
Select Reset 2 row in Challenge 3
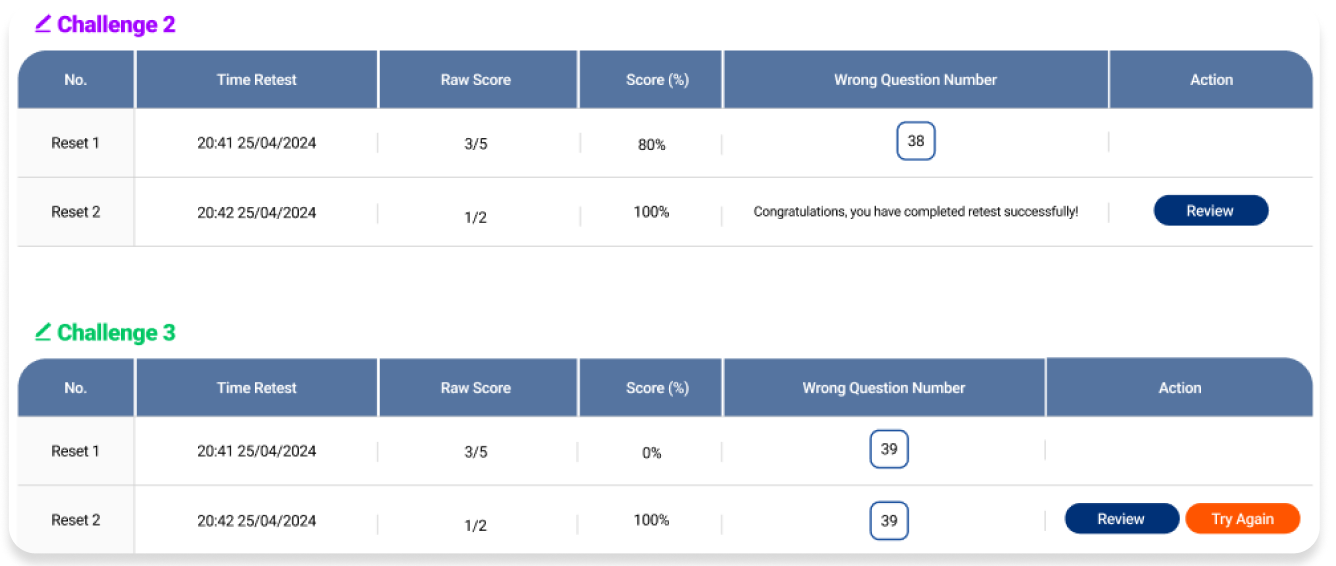coord(665,520)
